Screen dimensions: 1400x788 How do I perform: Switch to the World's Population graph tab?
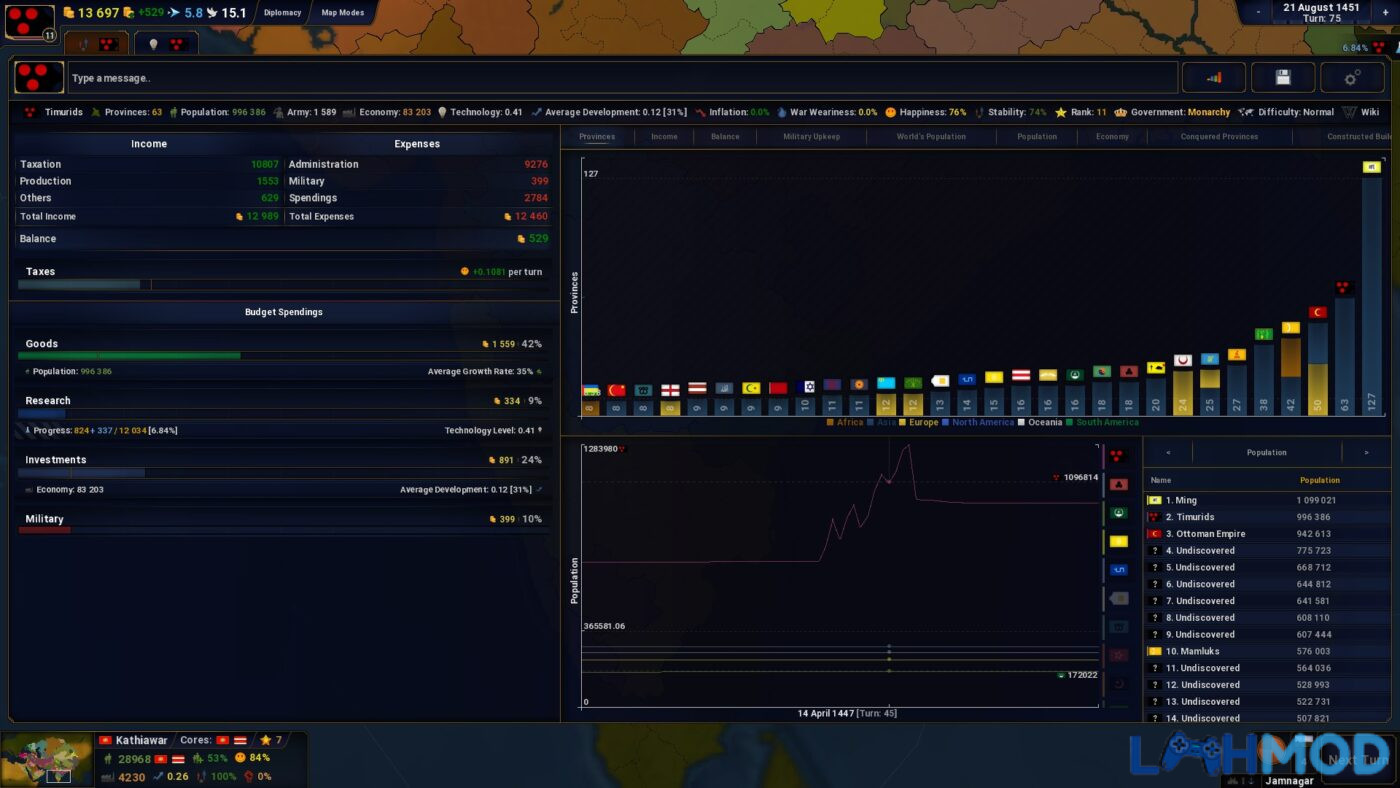click(931, 136)
